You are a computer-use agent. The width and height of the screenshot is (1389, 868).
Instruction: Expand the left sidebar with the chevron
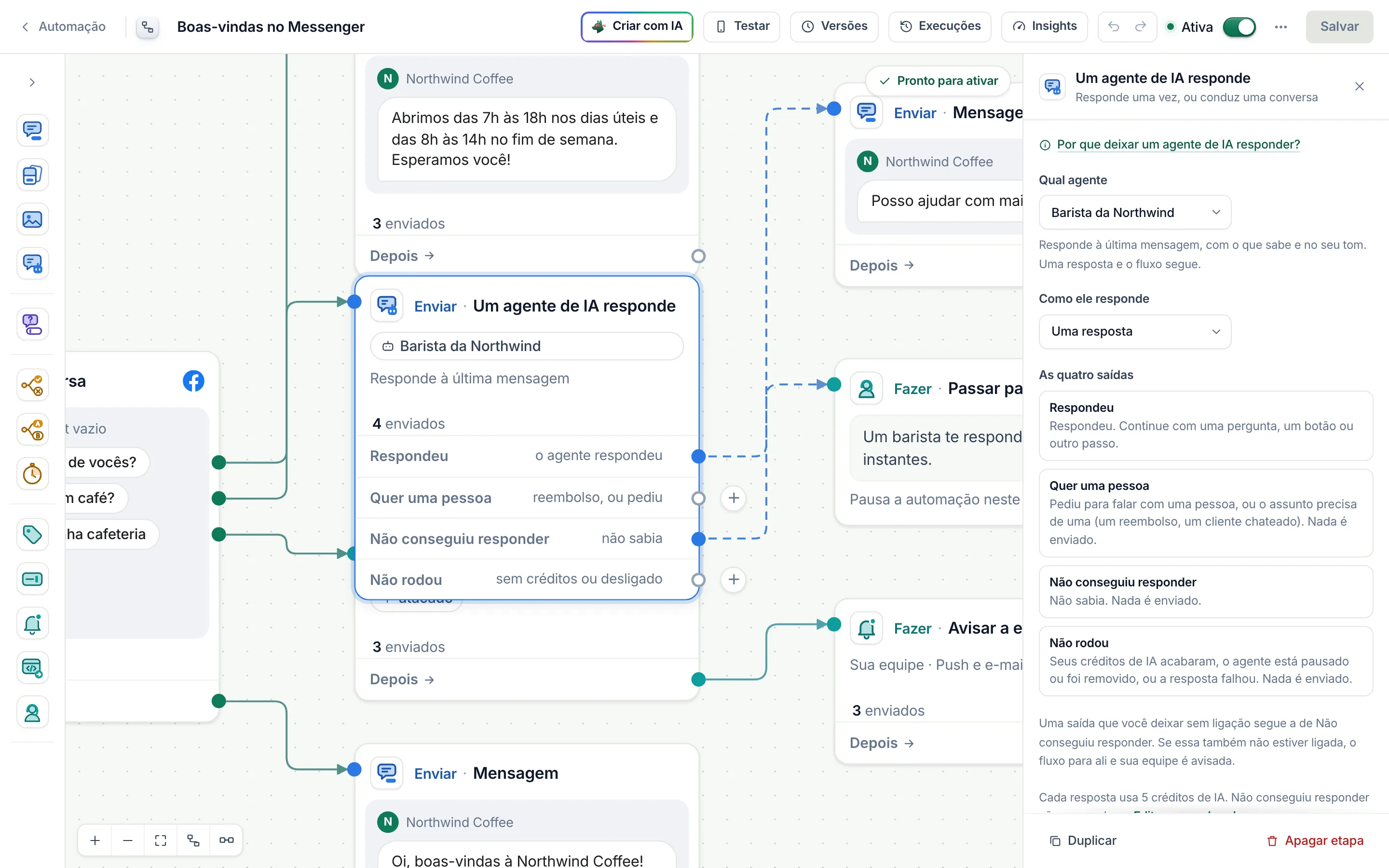[32, 82]
